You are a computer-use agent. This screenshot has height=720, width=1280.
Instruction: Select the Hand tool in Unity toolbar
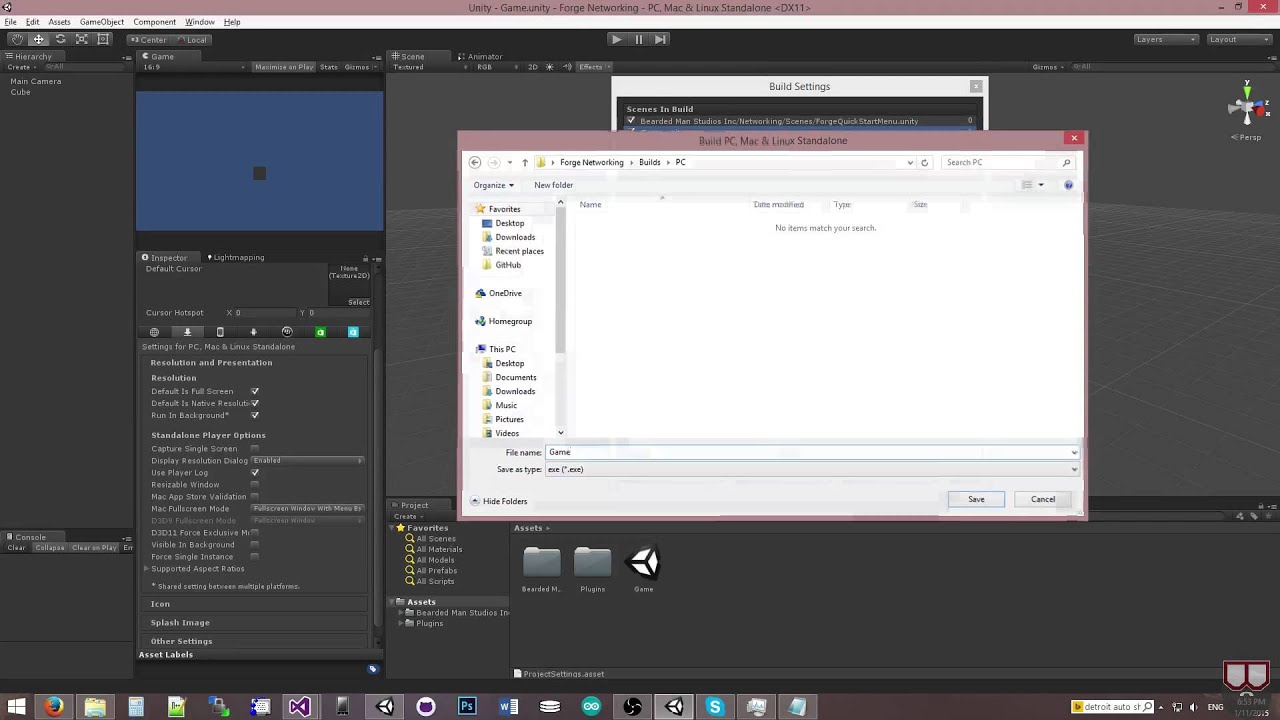point(17,39)
